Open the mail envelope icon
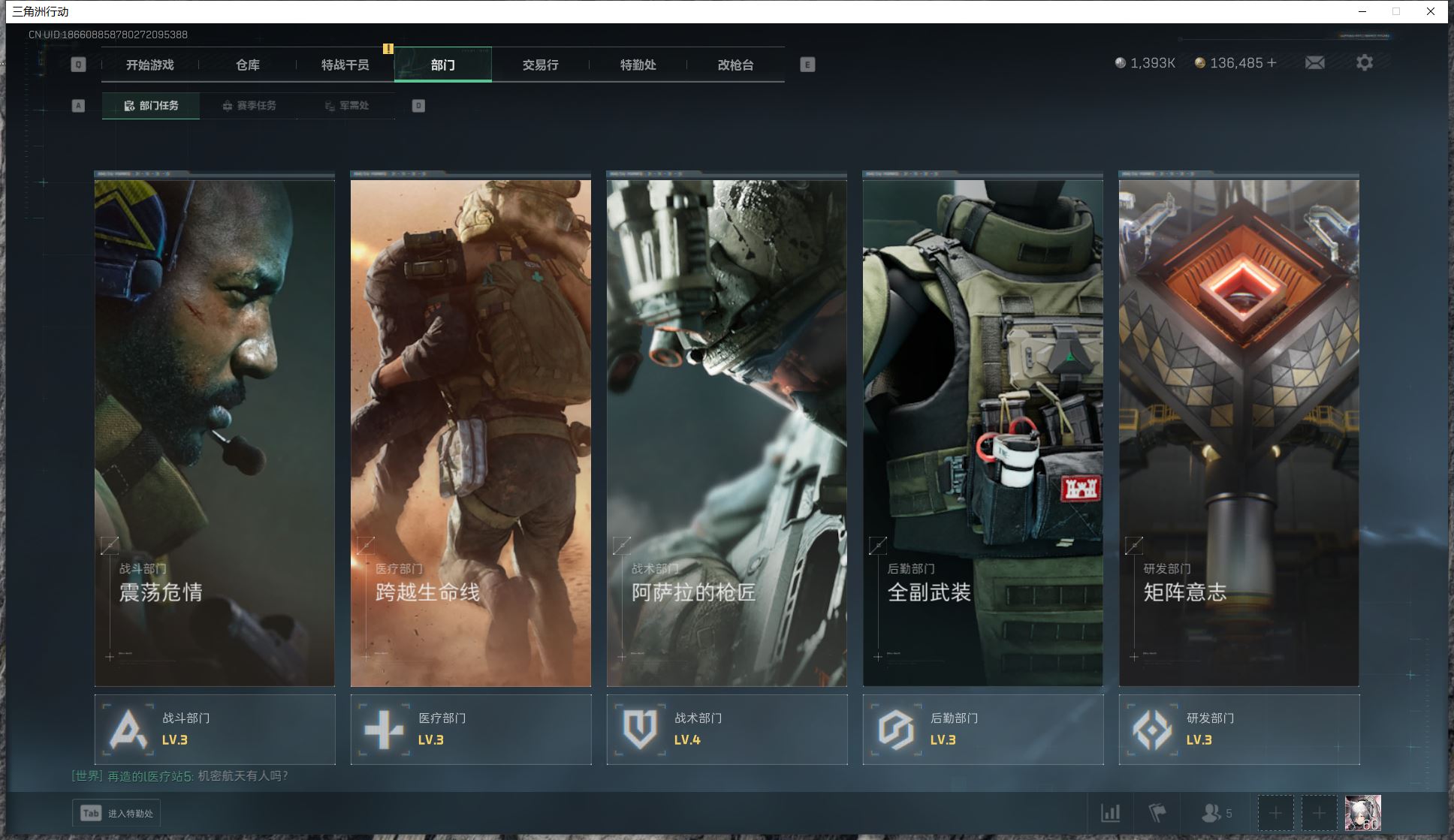Image resolution: width=1454 pixels, height=840 pixels. (x=1314, y=63)
